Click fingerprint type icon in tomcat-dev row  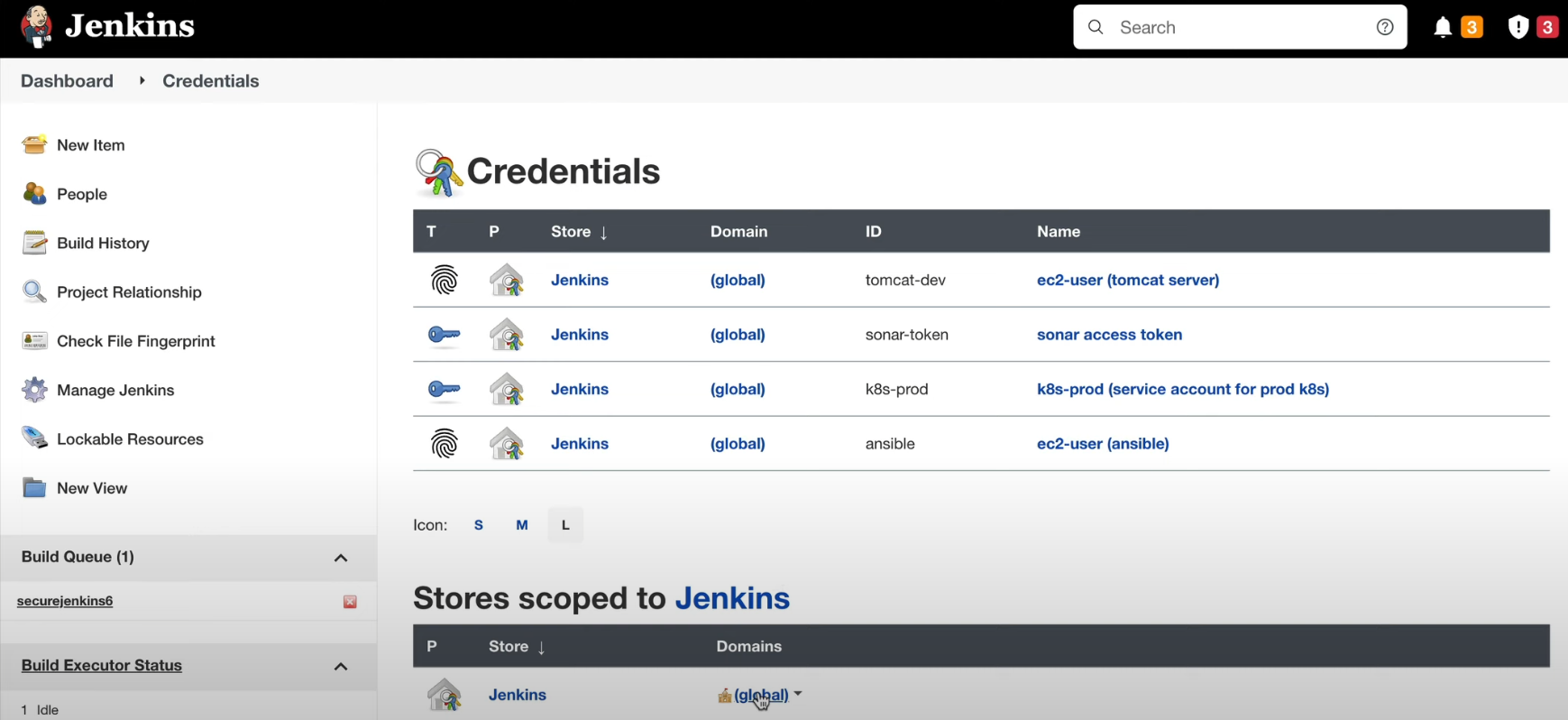[x=445, y=281]
